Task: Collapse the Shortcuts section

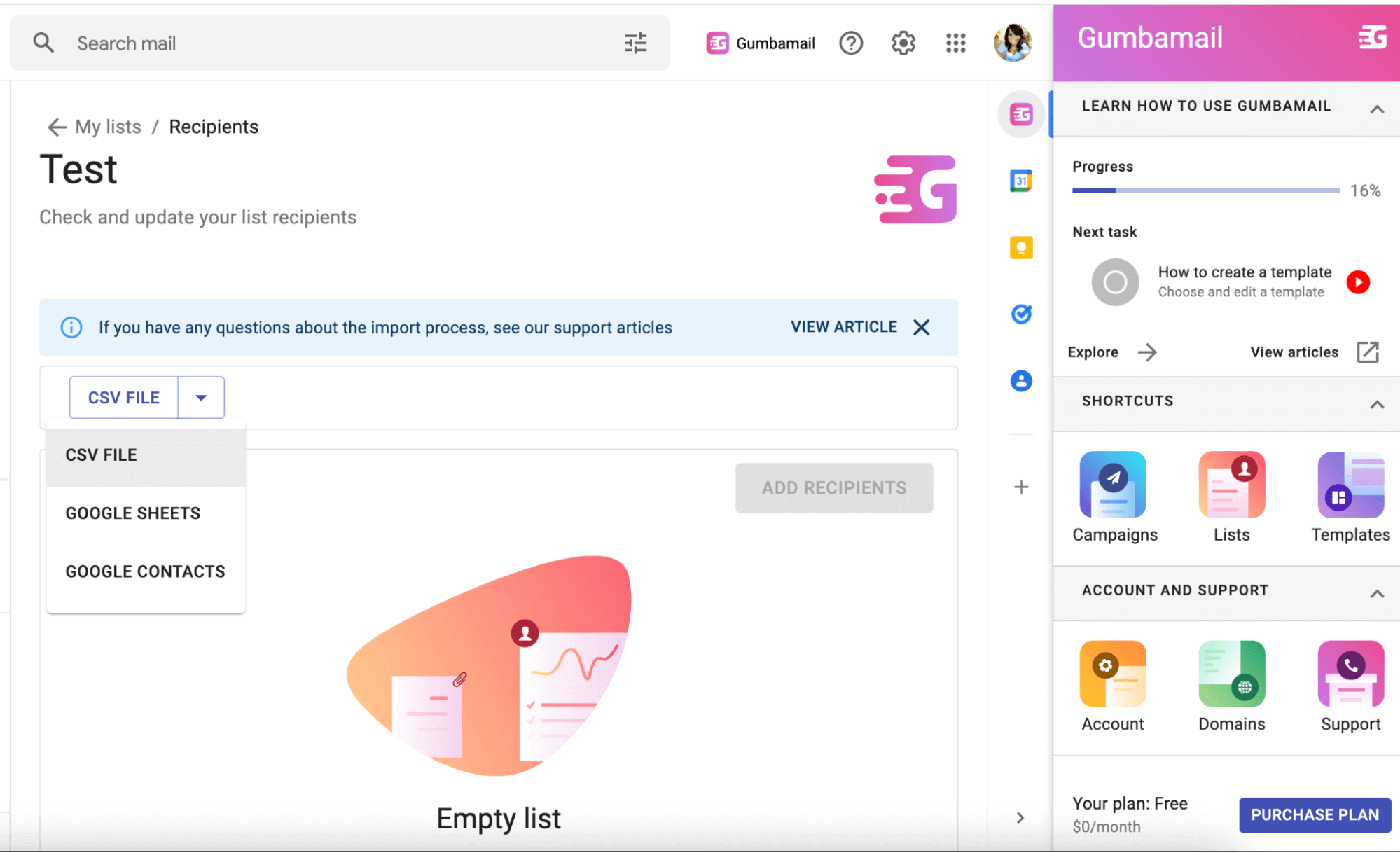Action: coord(1377,404)
